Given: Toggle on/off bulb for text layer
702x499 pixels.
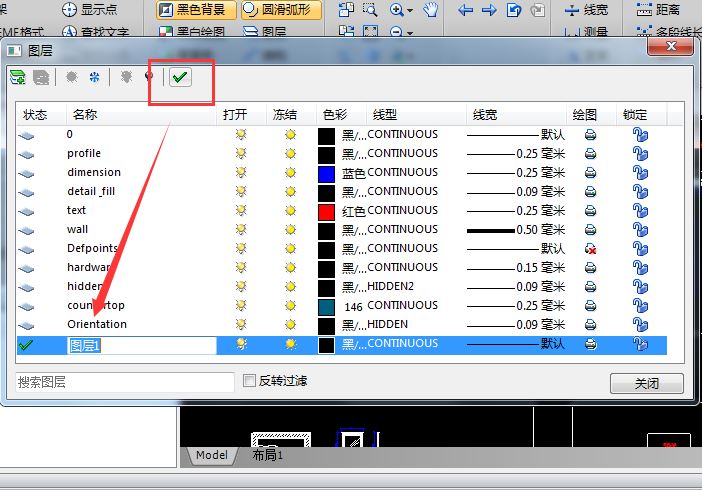Looking at the screenshot, I should 241,210.
